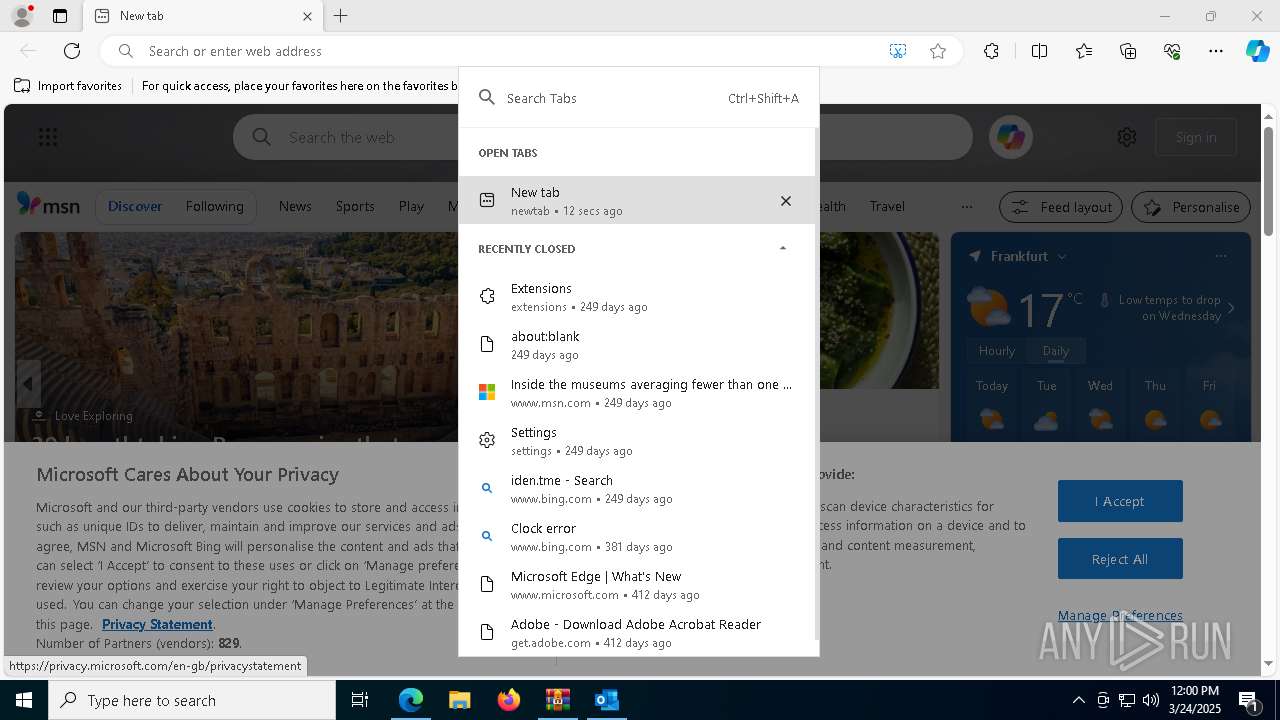
Task: Launch Copilot from the toolbar
Action: pos(1257,51)
